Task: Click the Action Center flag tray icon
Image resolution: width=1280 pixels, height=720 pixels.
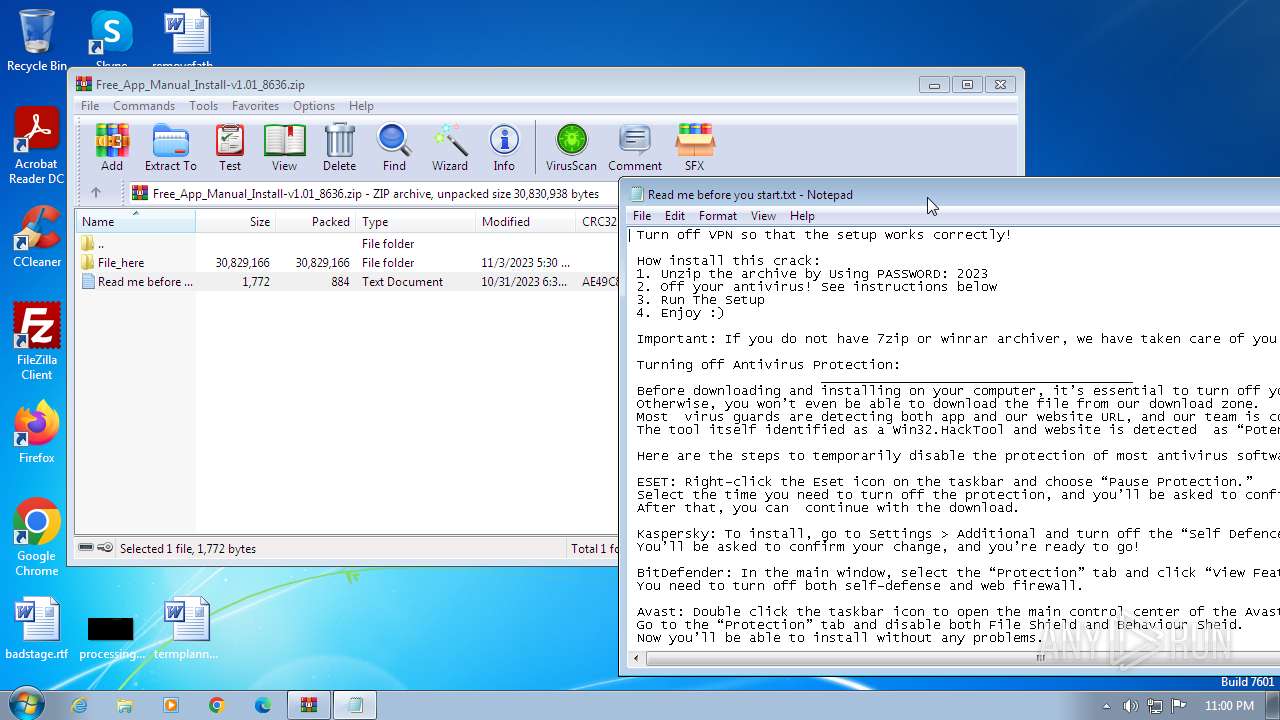Action: pos(1179,705)
